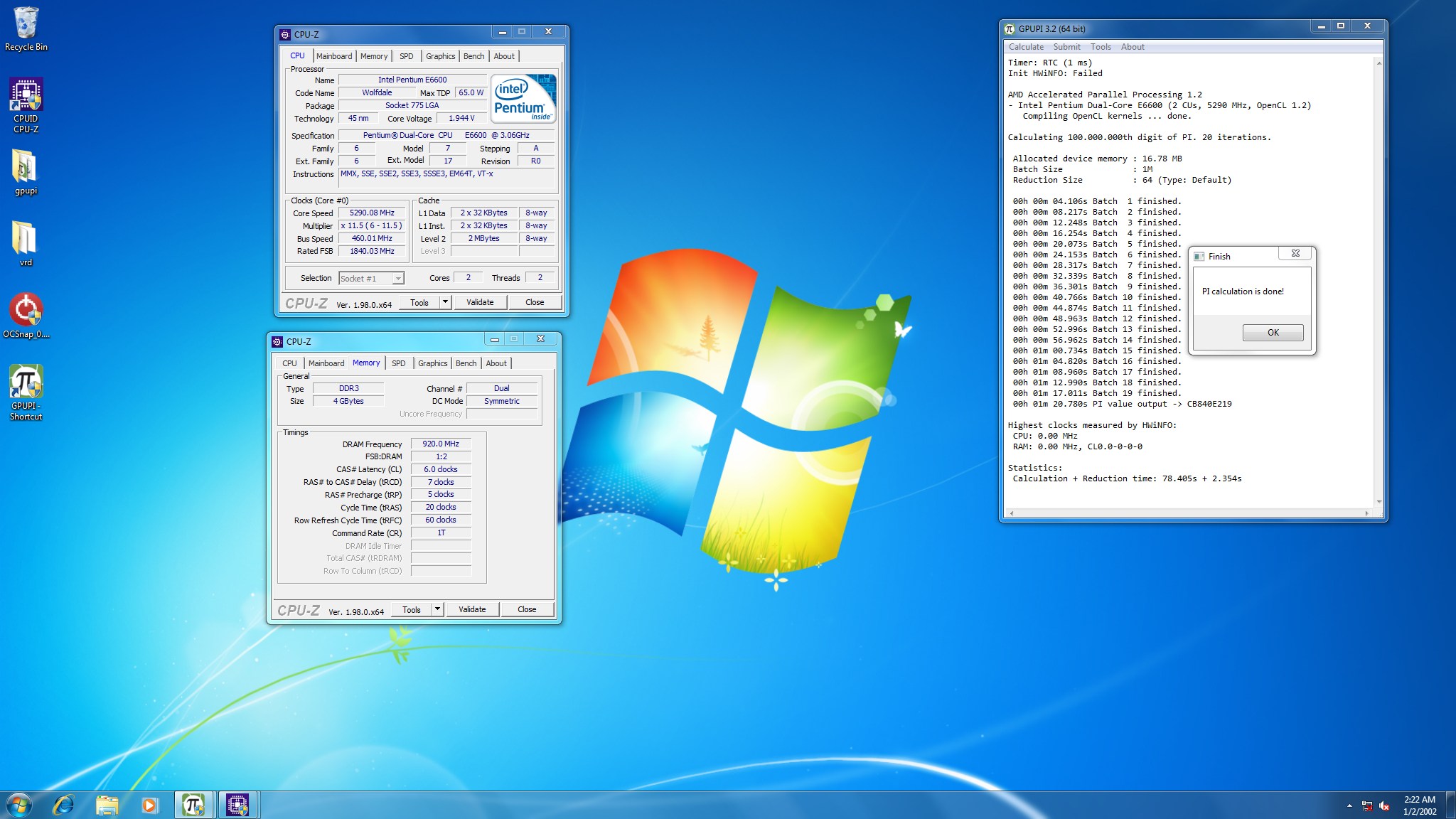1456x819 pixels.
Task: Open the Recycle Bin desktop icon
Action: click(26, 28)
